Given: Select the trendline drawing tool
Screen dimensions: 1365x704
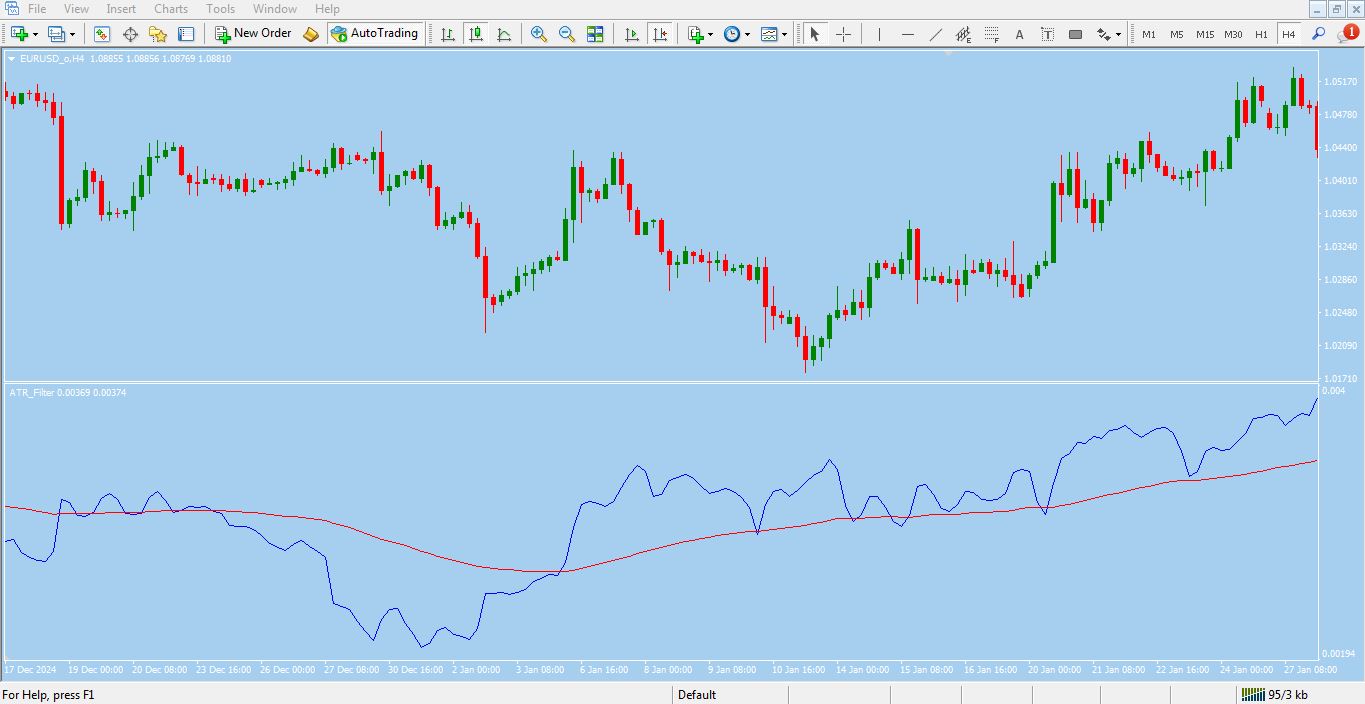Looking at the screenshot, I should pyautogui.click(x=935, y=34).
